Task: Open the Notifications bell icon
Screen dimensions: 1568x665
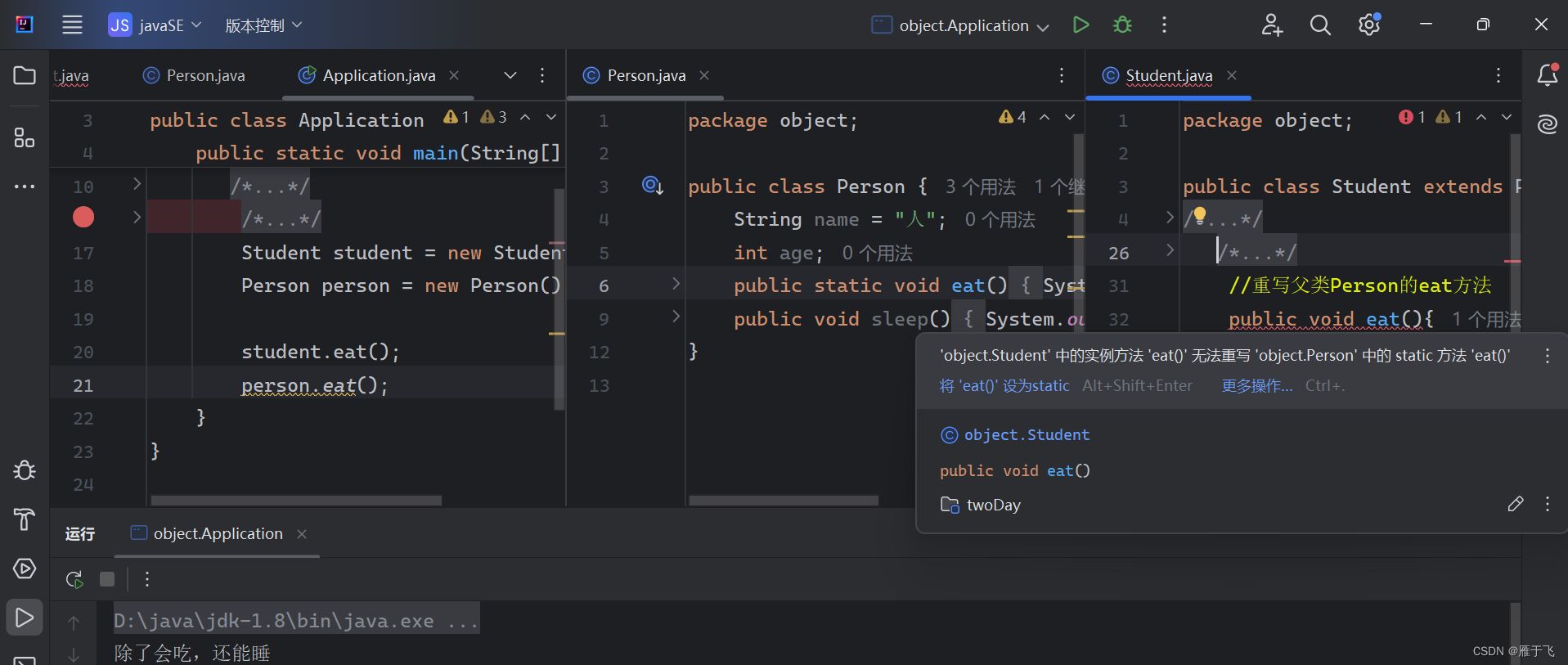Action: click(1547, 75)
